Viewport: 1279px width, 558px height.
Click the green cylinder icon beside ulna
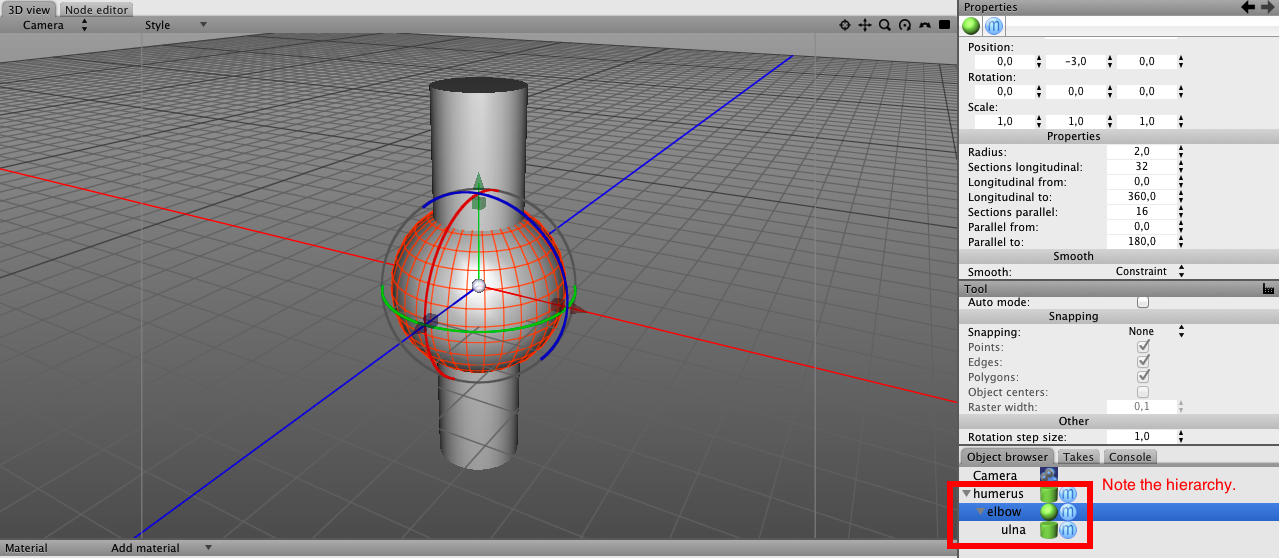click(1048, 530)
